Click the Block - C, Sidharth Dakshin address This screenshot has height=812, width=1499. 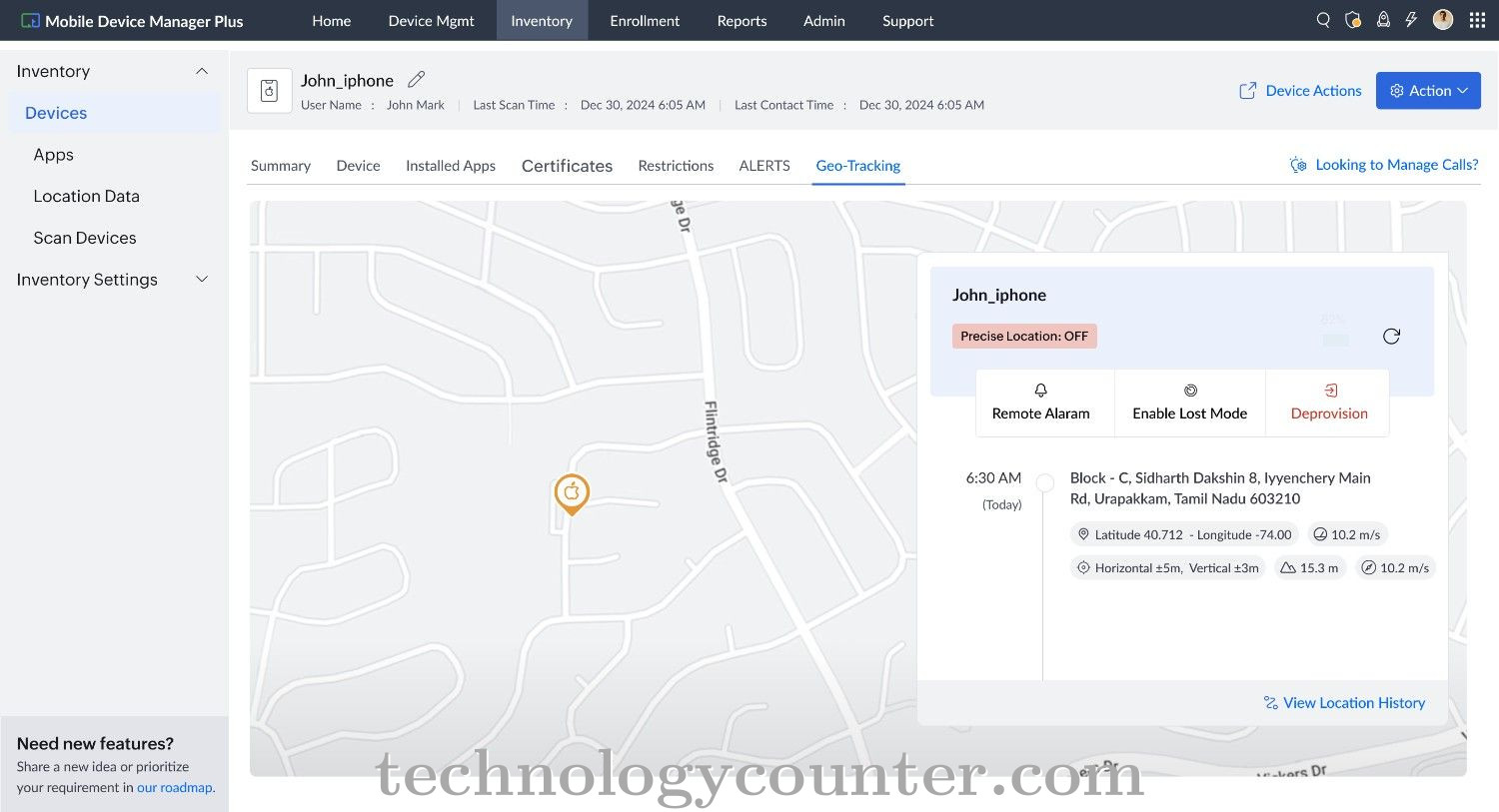click(x=1220, y=488)
